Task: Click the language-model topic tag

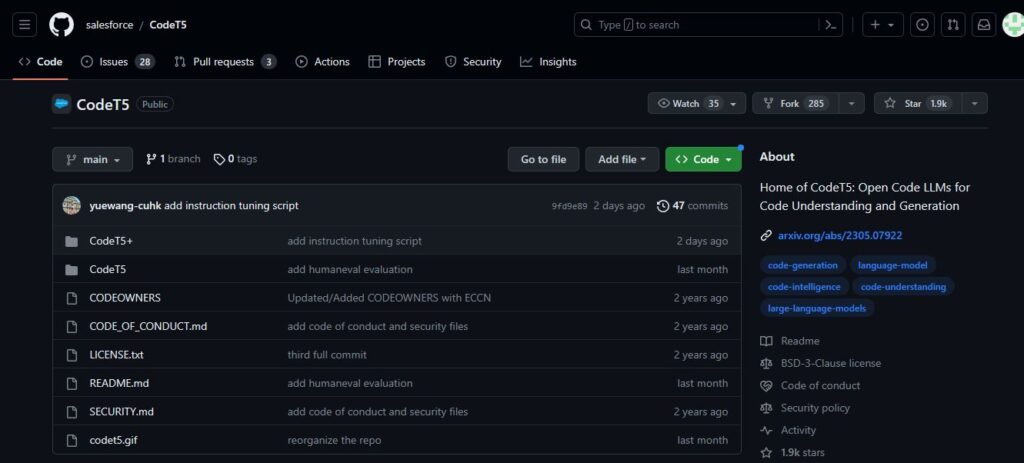Action: coord(893,265)
